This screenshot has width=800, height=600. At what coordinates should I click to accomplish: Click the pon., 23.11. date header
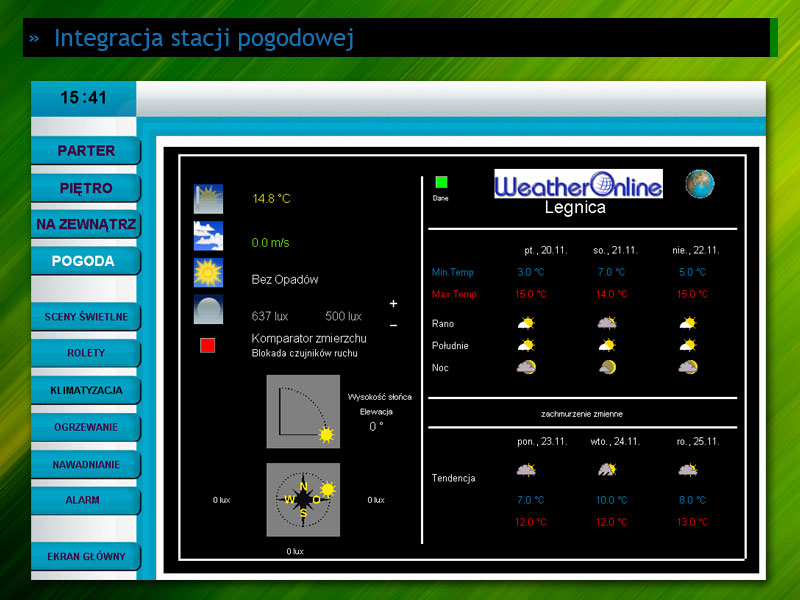click(542, 442)
